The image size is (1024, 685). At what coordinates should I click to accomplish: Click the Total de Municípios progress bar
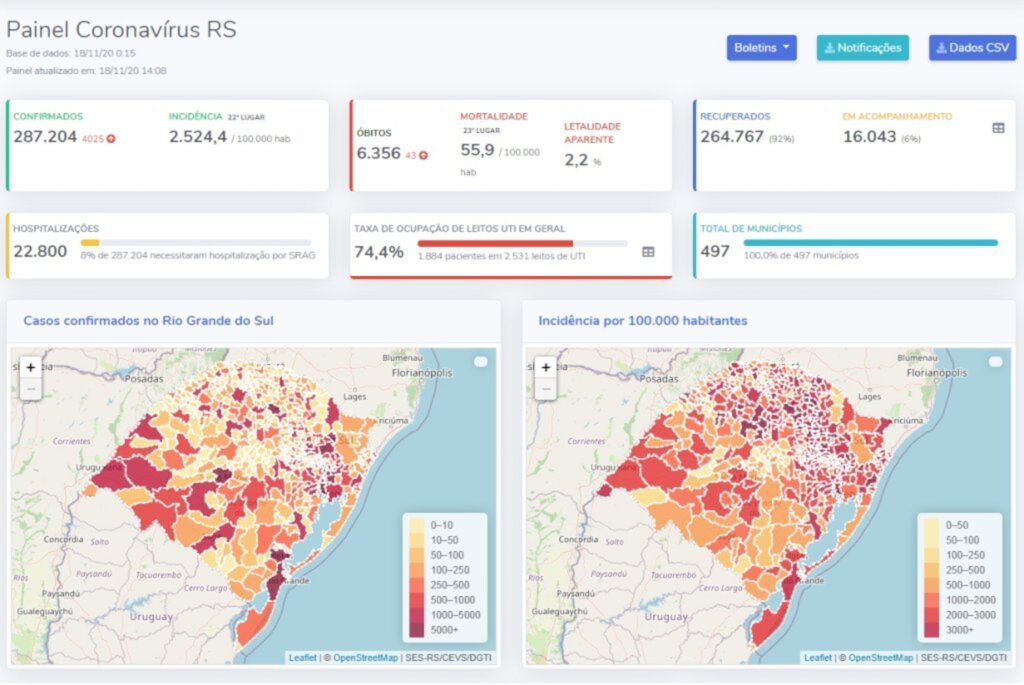click(870, 242)
